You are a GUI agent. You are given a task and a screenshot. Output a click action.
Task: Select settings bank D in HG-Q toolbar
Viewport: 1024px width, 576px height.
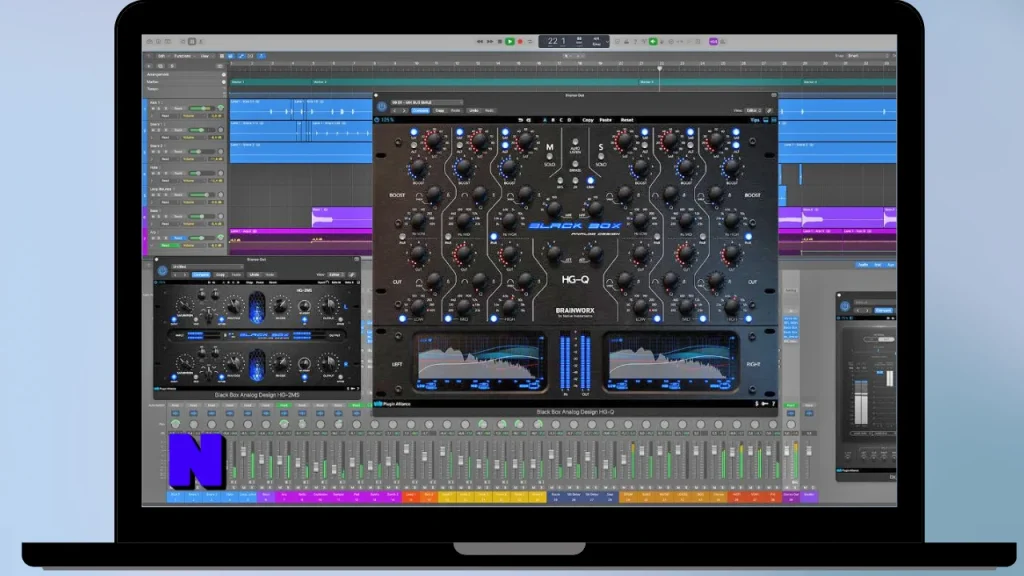[569, 120]
